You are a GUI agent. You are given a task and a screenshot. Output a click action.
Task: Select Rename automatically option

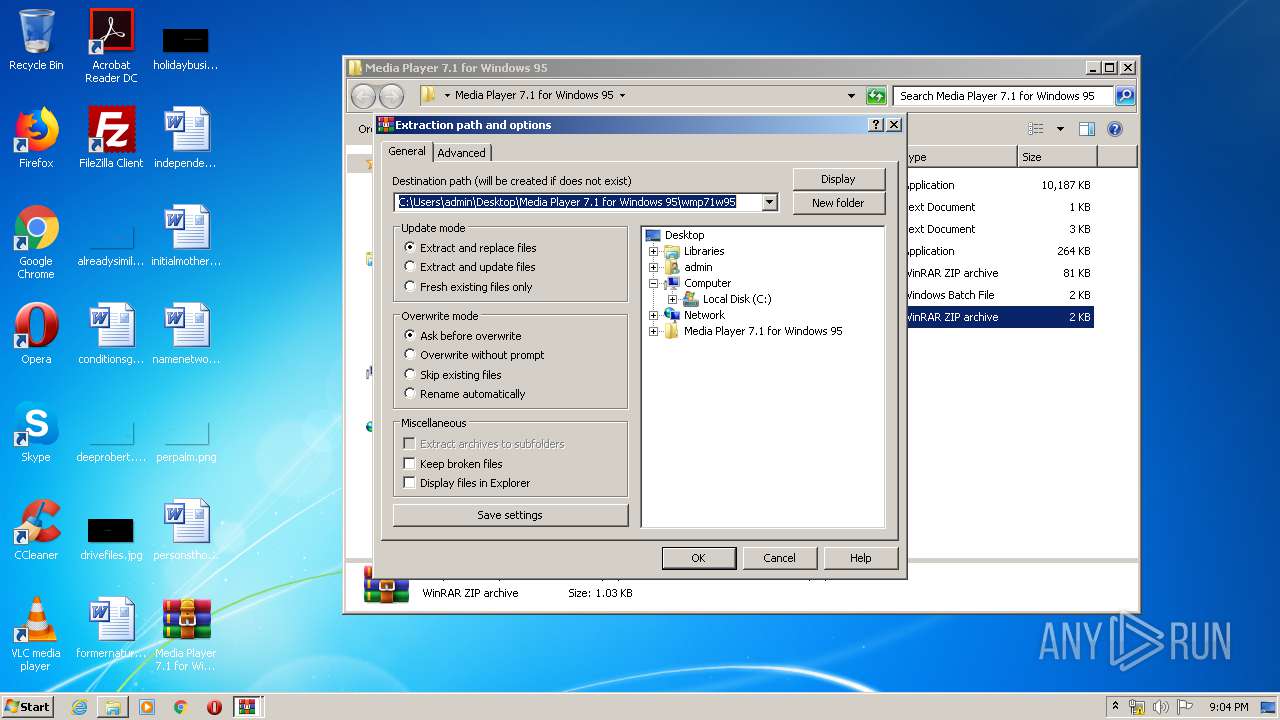[x=464, y=394]
